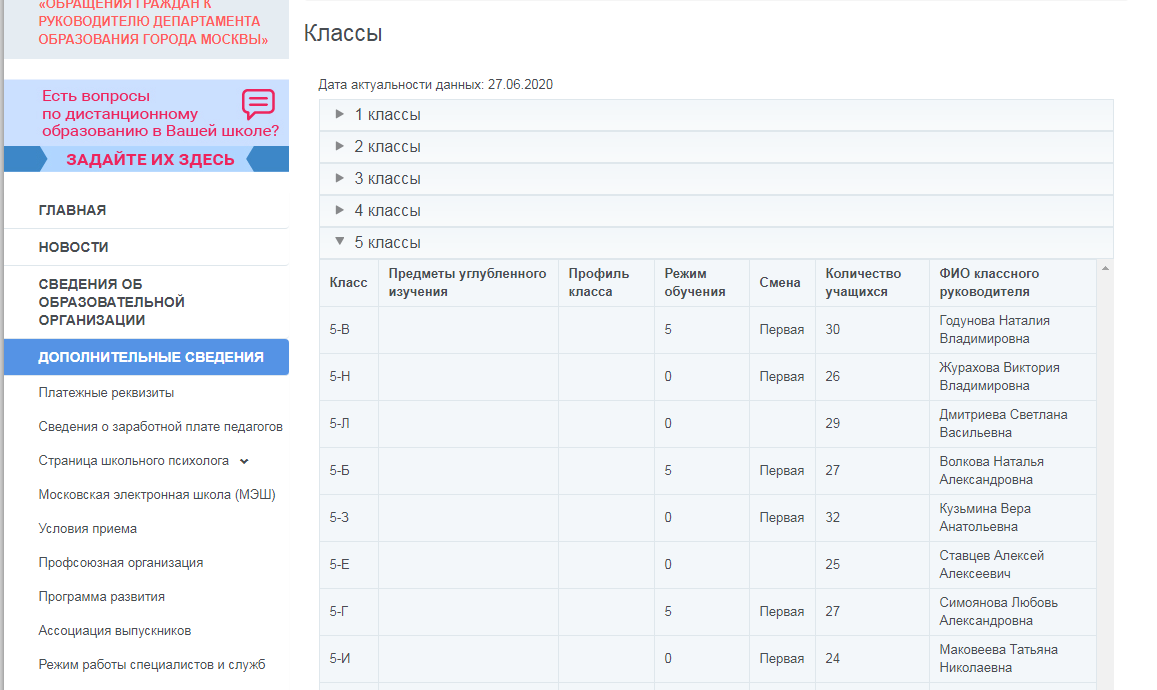Click teacher name Годунова Наталия Владимировна

coord(994,330)
